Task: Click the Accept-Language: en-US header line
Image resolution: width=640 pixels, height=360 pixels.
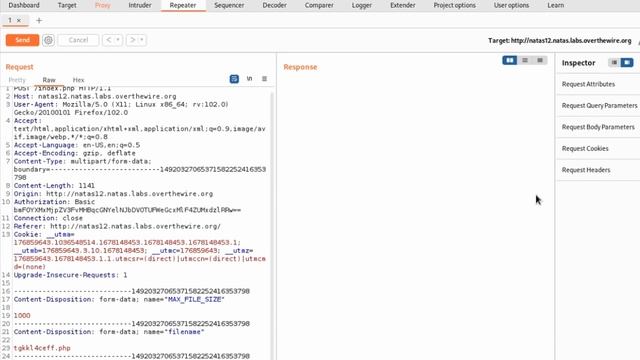Action: [x=77, y=145]
